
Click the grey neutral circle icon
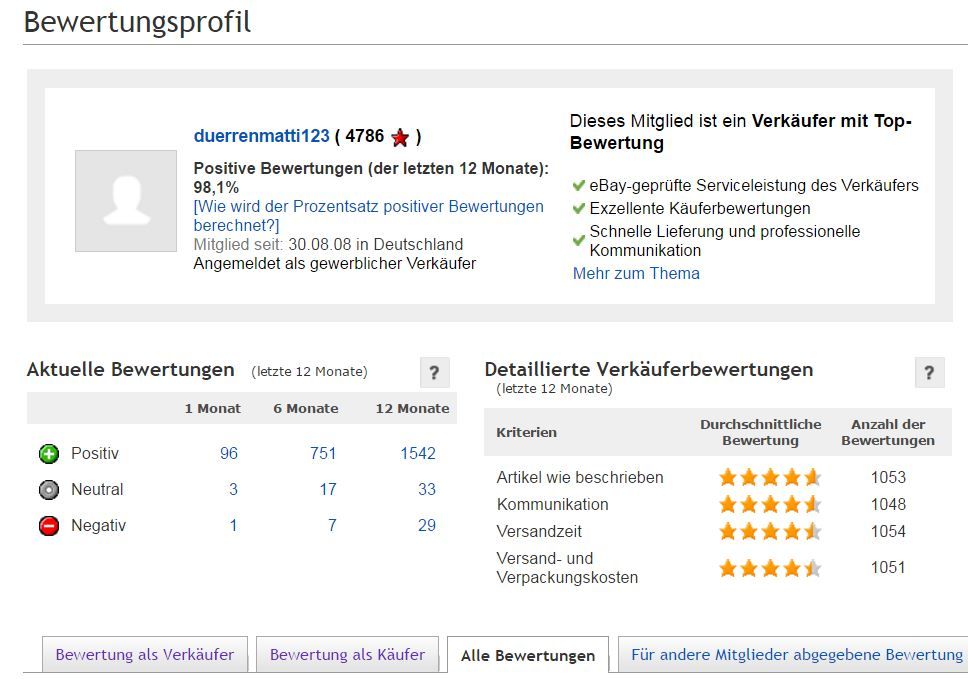48,490
